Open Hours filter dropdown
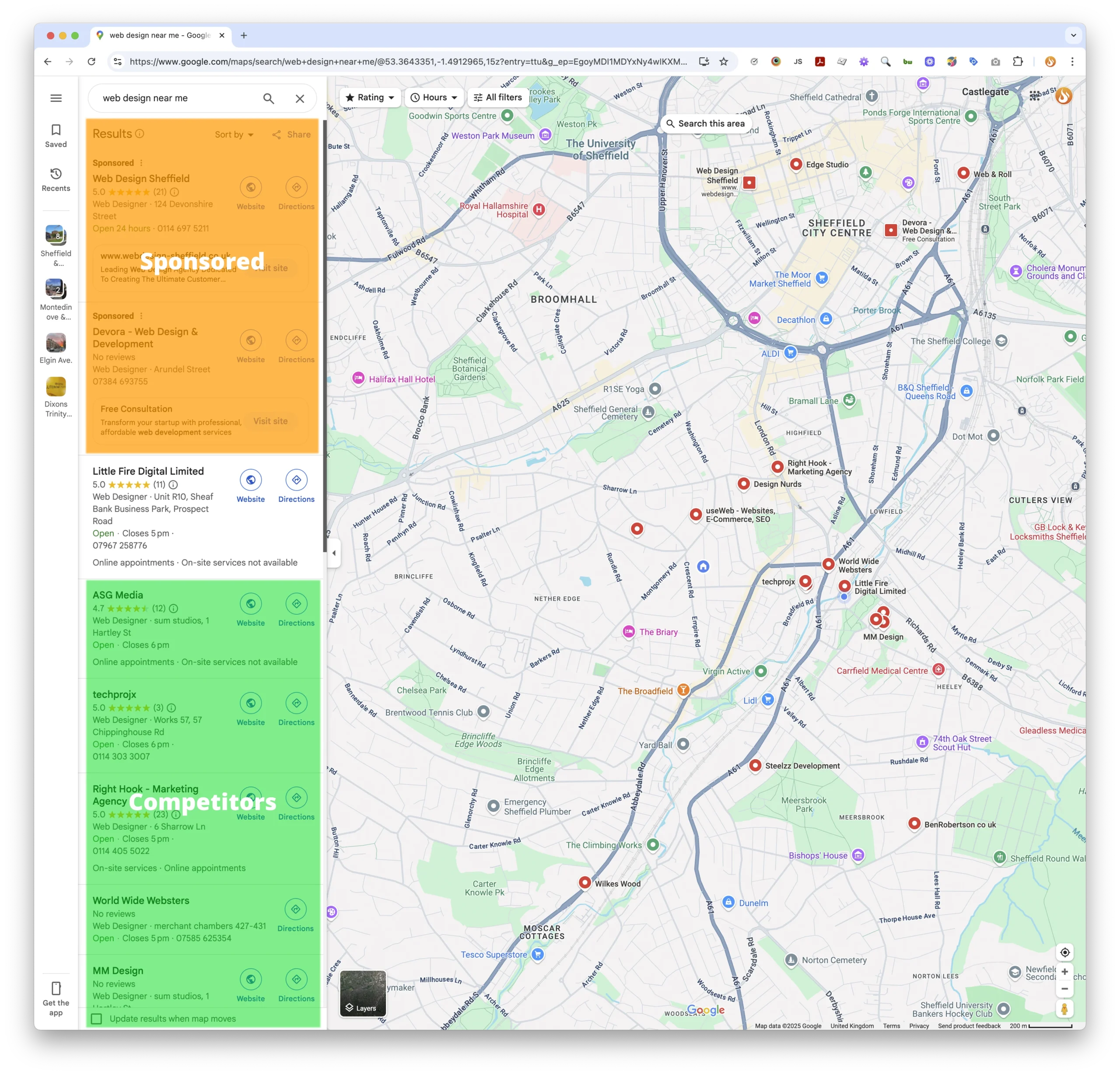This screenshot has width=1120, height=1075. click(x=434, y=98)
